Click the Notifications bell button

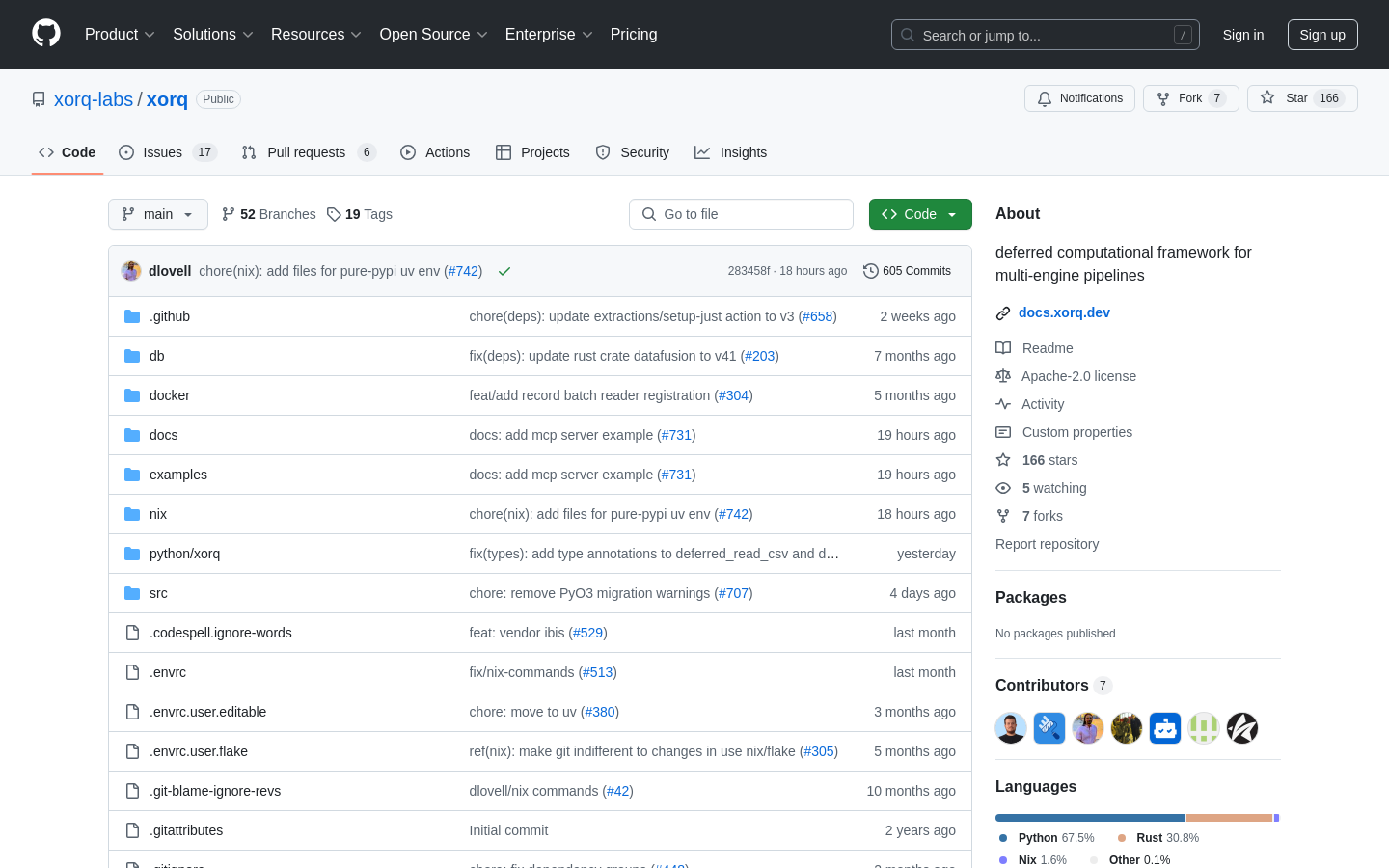[x=1079, y=98]
